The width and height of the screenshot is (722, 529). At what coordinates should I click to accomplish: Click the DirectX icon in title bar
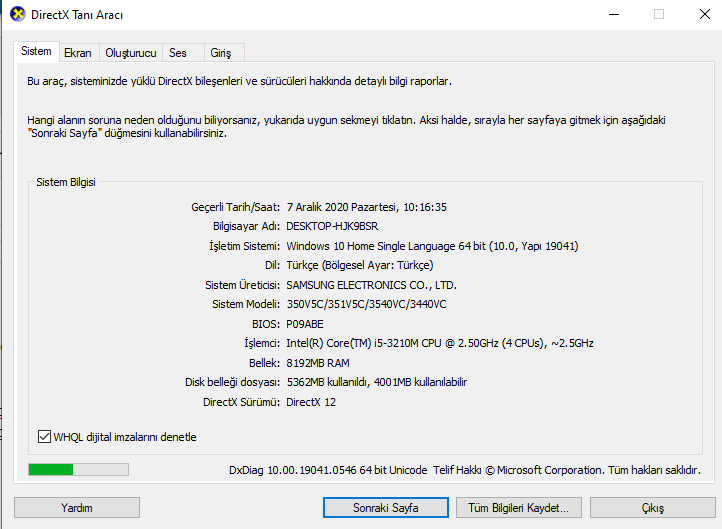pos(18,15)
